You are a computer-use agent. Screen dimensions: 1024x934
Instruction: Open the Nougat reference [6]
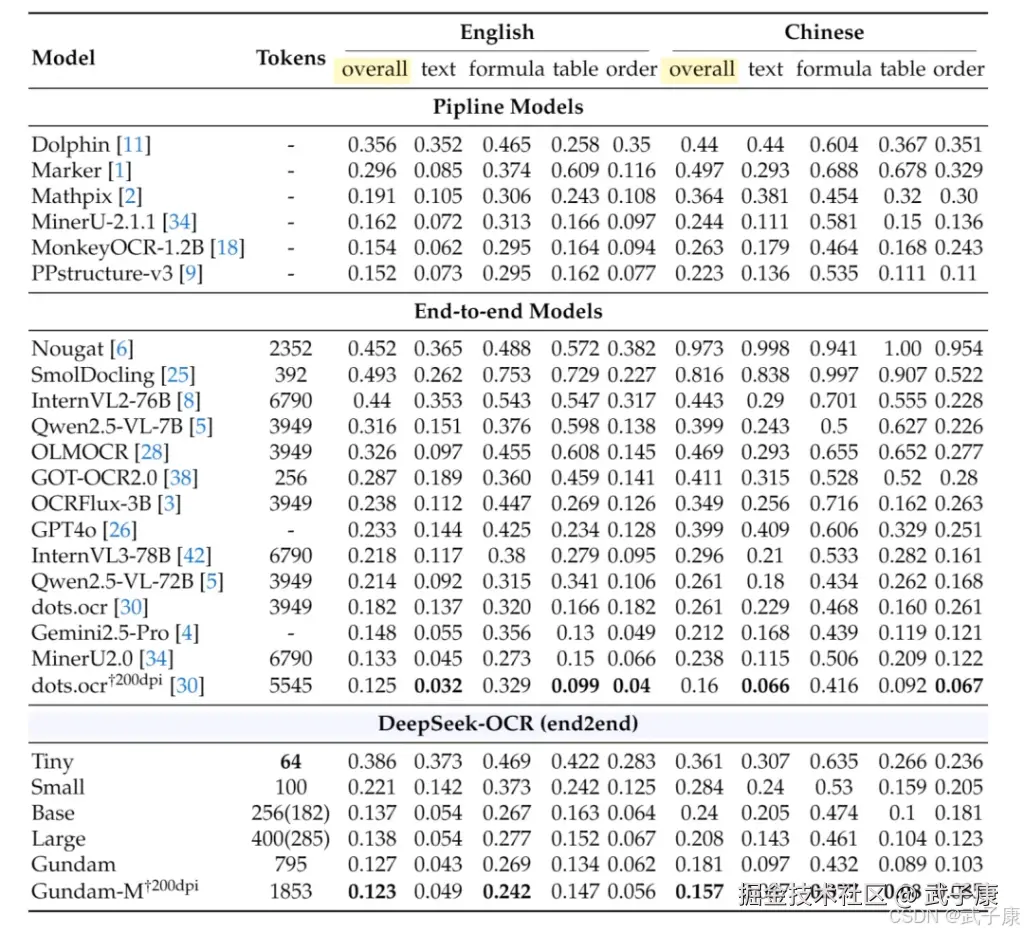(x=122, y=349)
